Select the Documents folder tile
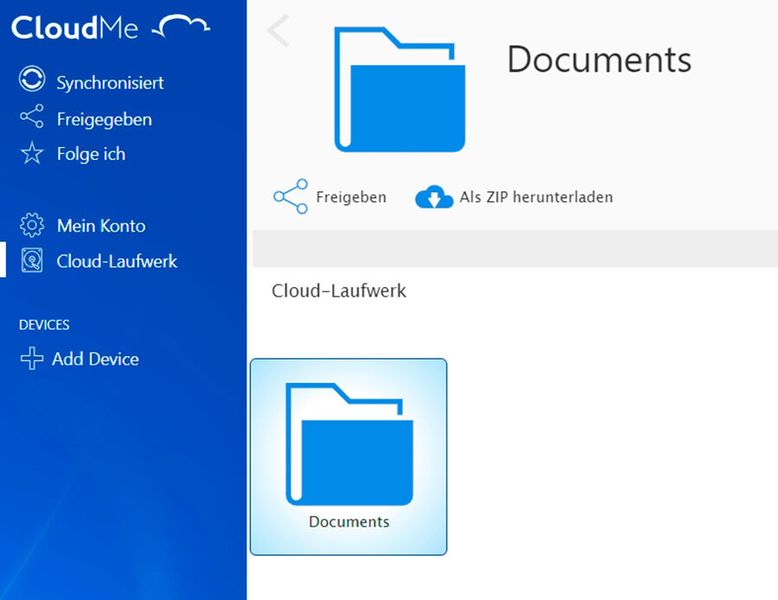This screenshot has height=600, width=778. click(348, 457)
